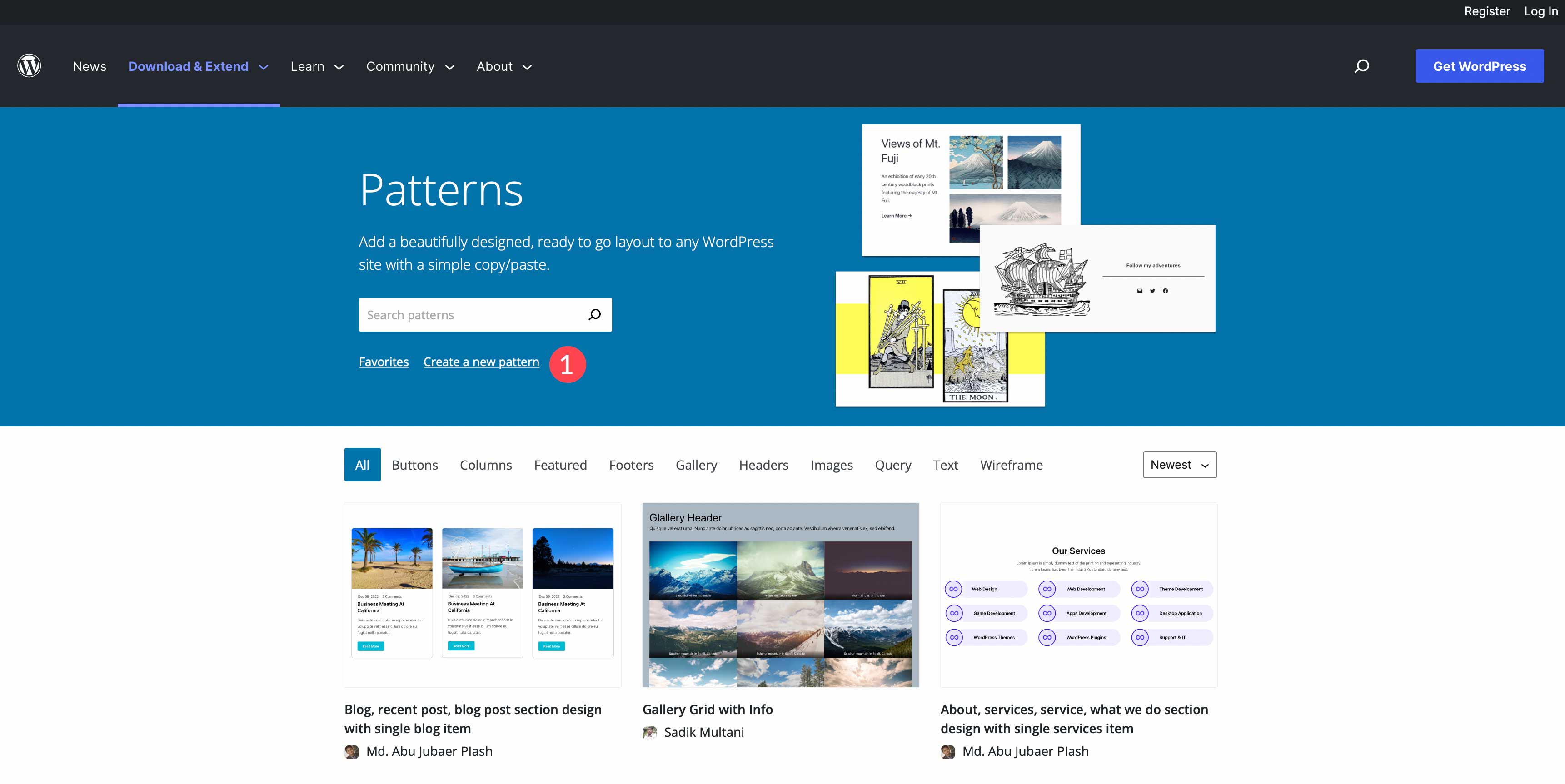1565x784 pixels.
Task: Select the Gallery filter tab
Action: coord(696,464)
